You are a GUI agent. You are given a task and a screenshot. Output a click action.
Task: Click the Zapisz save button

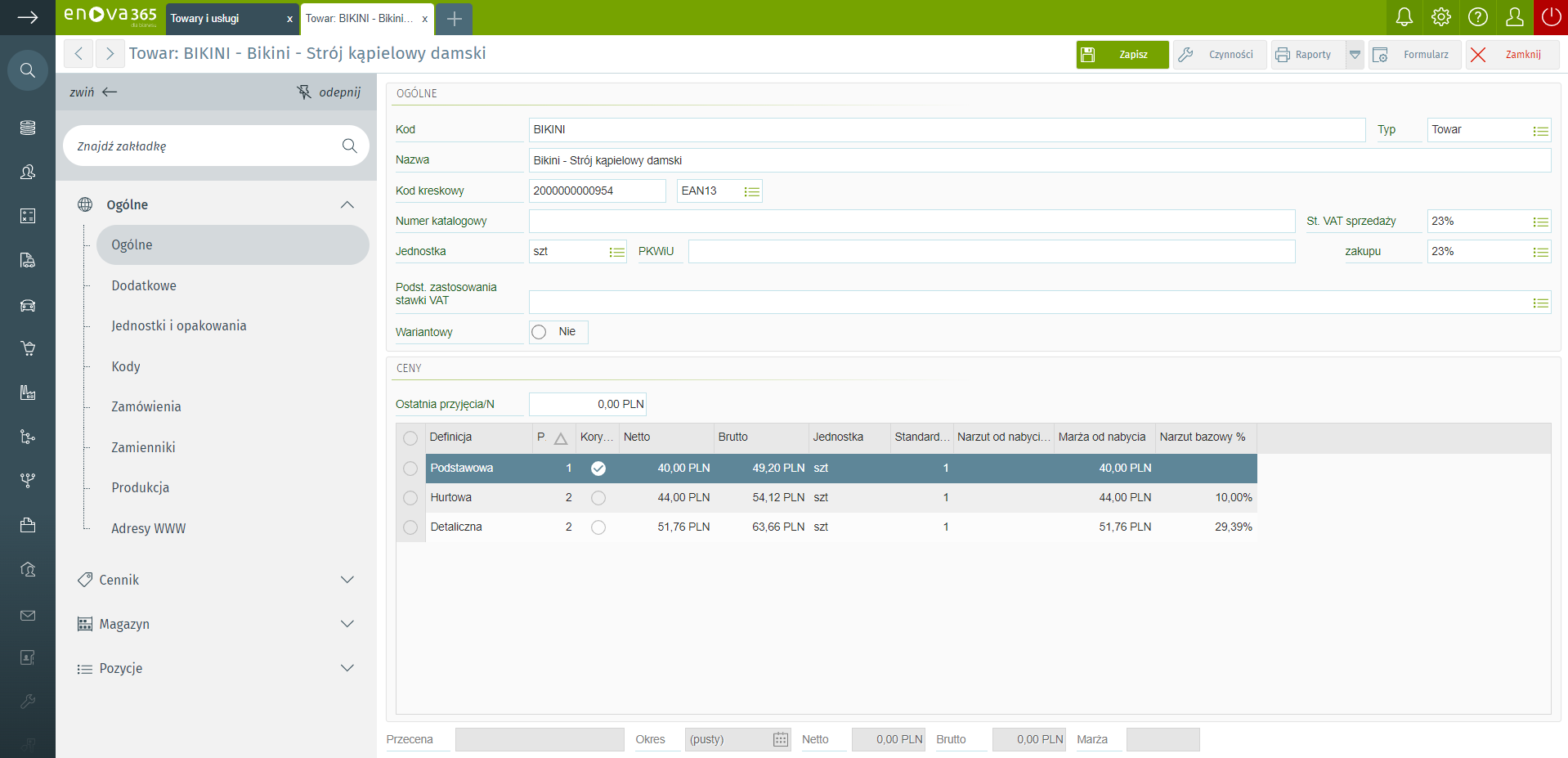pyautogui.click(x=1122, y=55)
